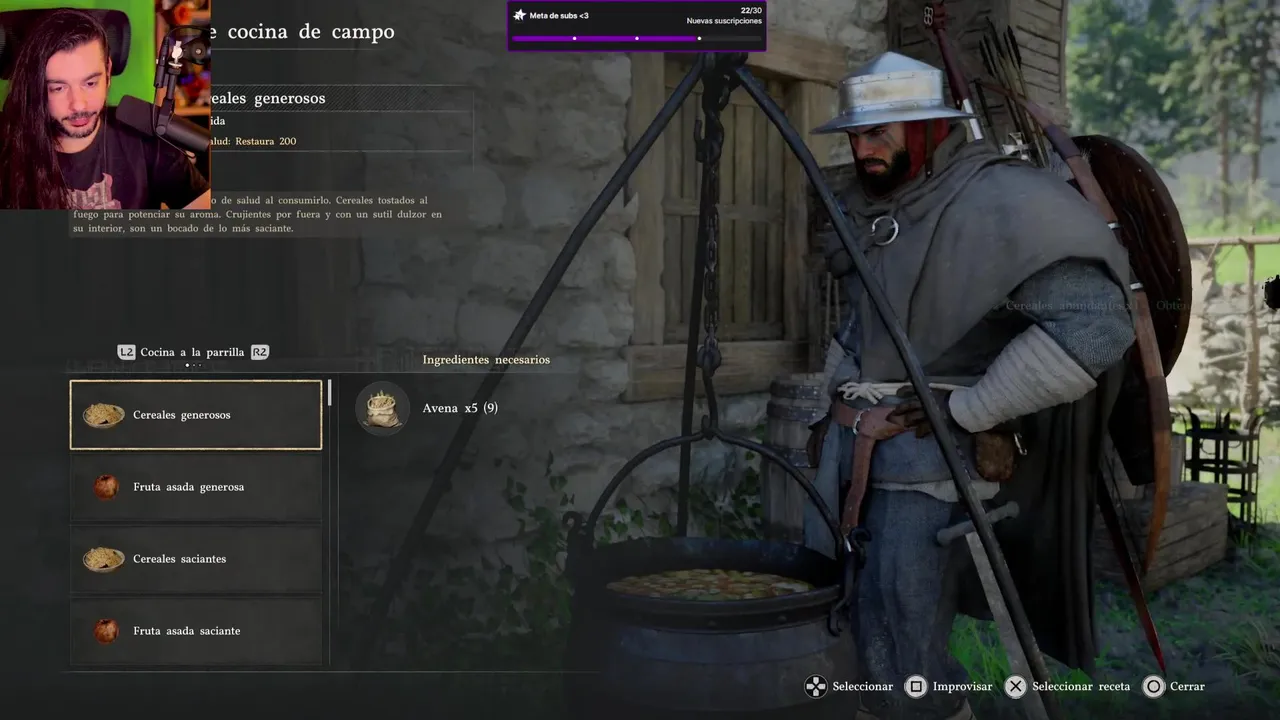1280x720 pixels.
Task: Click the L2 previous tab button icon
Action: tap(126, 352)
